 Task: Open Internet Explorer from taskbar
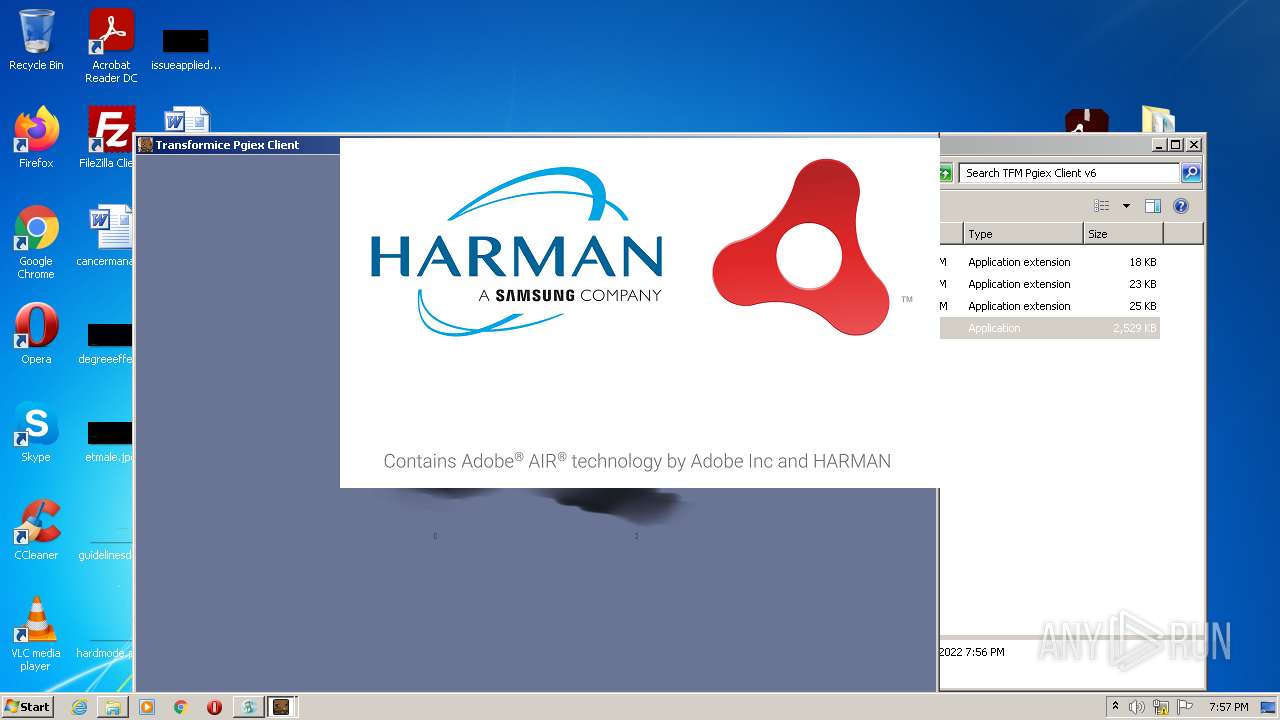(80, 707)
